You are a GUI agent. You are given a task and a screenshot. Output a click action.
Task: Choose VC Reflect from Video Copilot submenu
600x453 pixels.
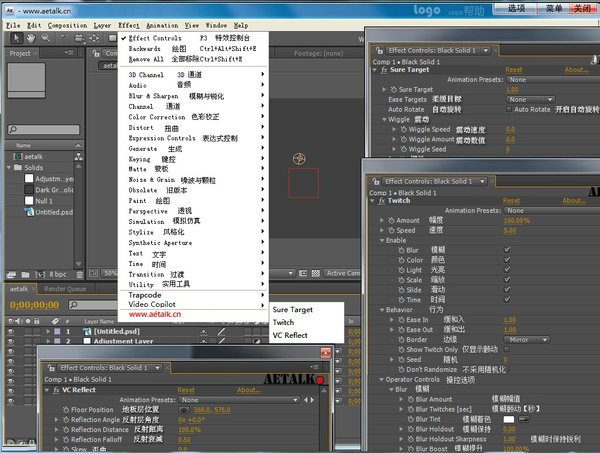[290, 336]
